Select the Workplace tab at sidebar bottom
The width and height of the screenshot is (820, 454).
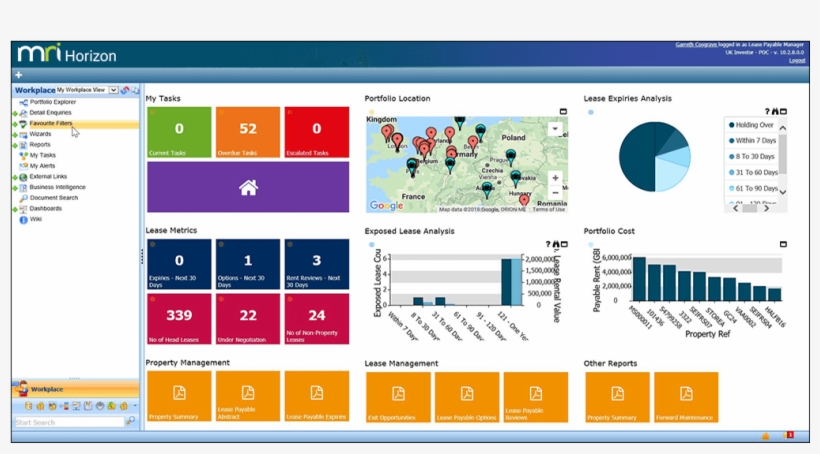pos(75,389)
